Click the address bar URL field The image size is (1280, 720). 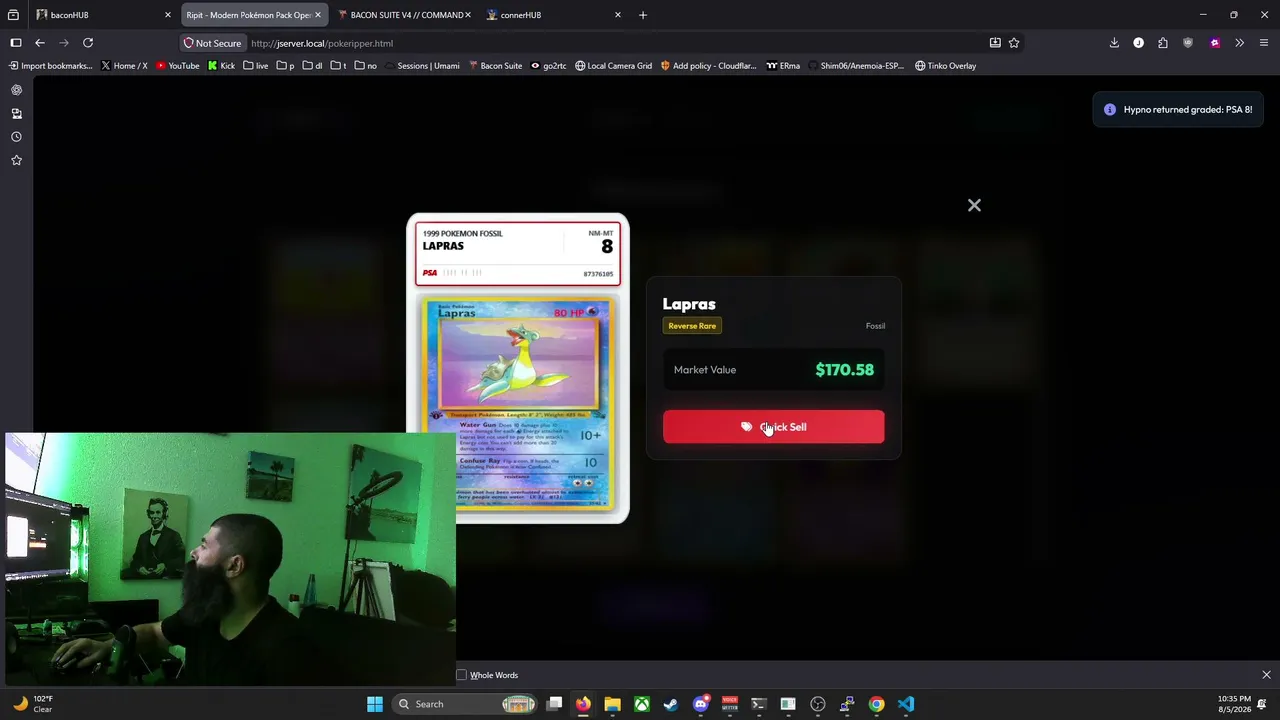[x=600, y=43]
